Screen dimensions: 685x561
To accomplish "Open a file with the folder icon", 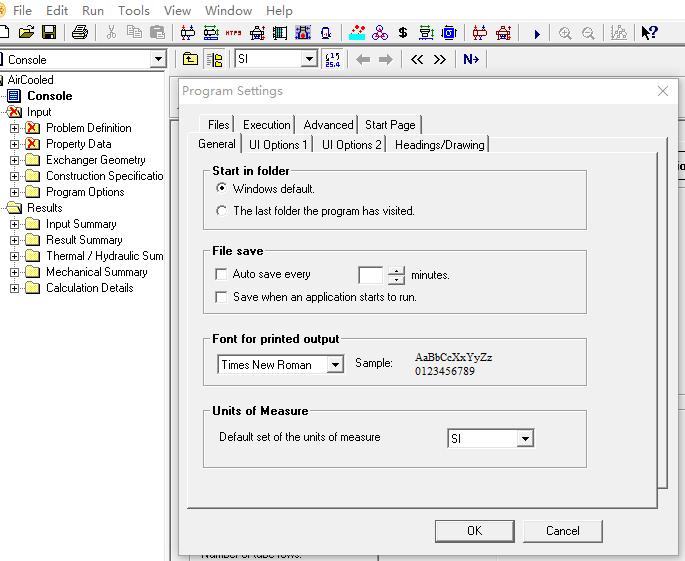I will [x=26, y=32].
